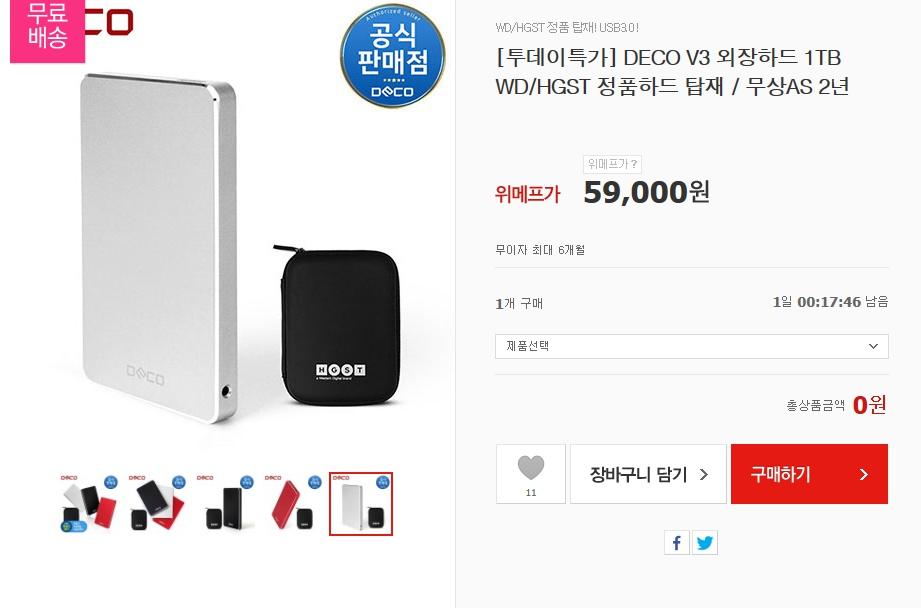Select the black drive thumbnail
Viewport: 921px width, 608px height.
click(225, 504)
